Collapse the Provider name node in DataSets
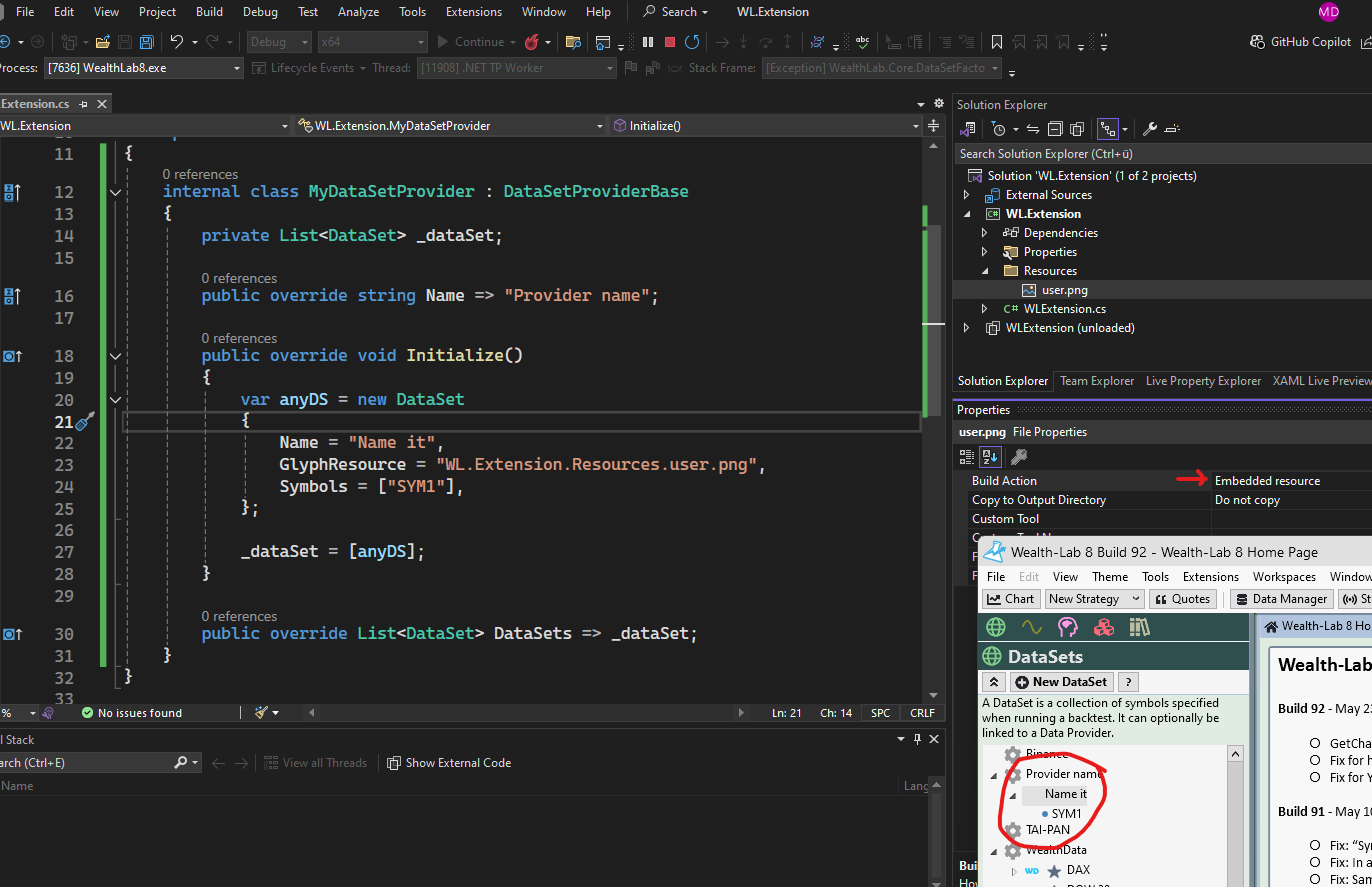Viewport: 1372px width, 887px height. [x=994, y=774]
